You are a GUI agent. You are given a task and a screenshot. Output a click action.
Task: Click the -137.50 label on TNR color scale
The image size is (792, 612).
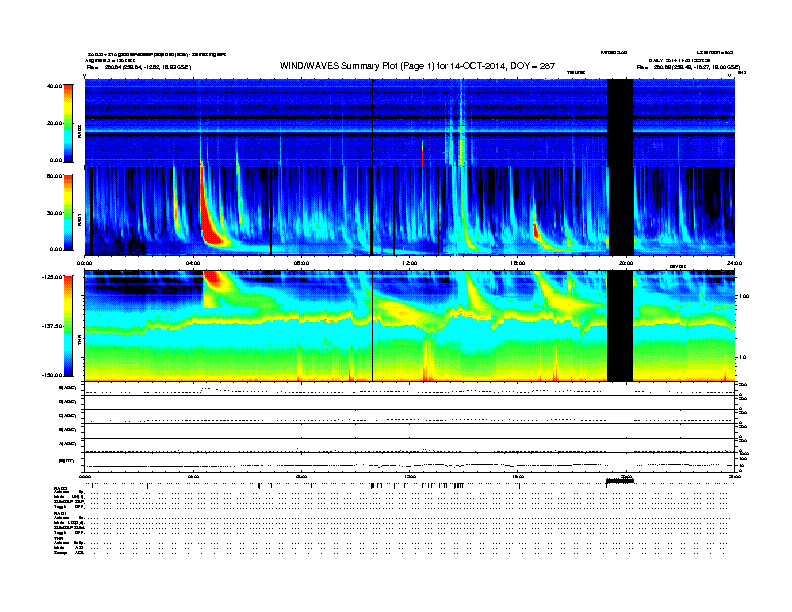(53, 326)
